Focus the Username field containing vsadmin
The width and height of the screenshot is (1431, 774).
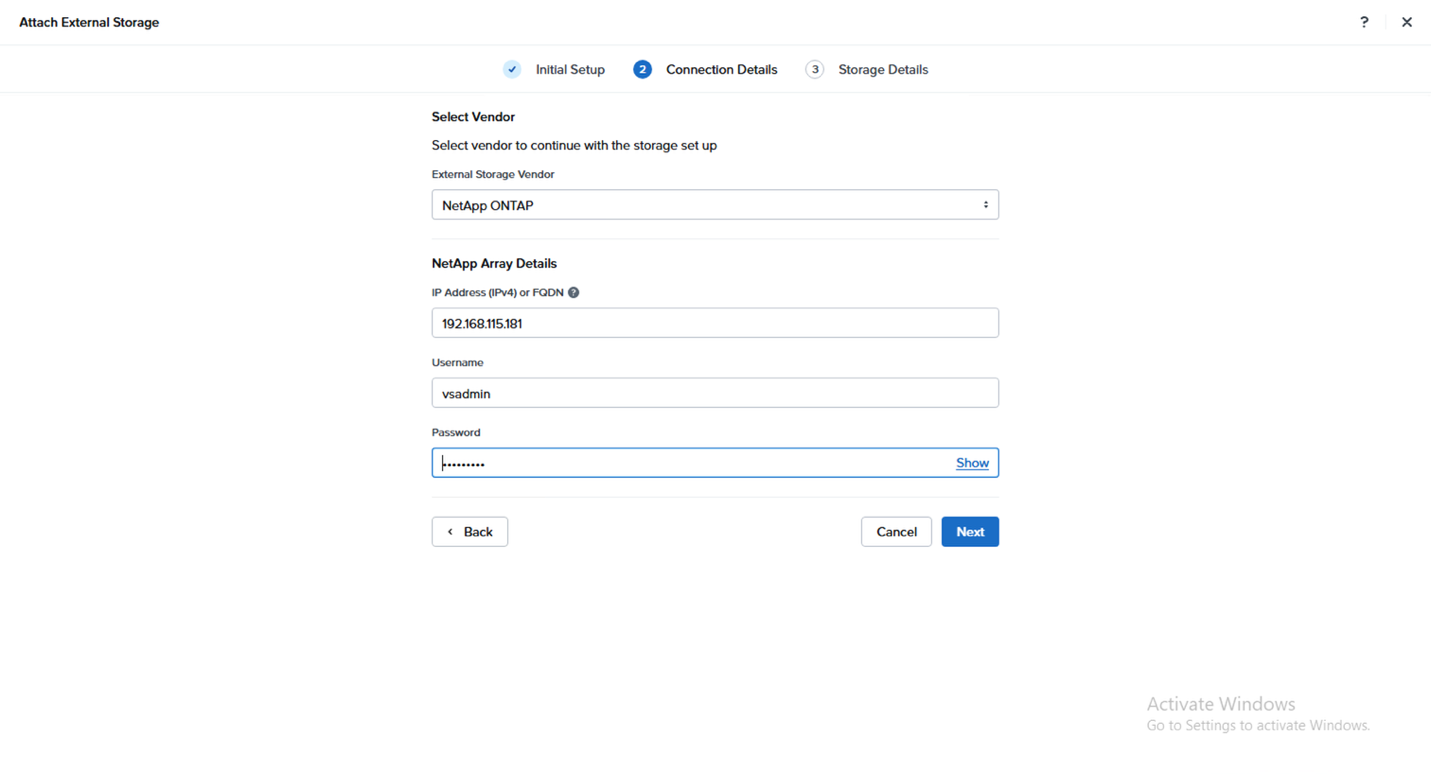coord(715,393)
